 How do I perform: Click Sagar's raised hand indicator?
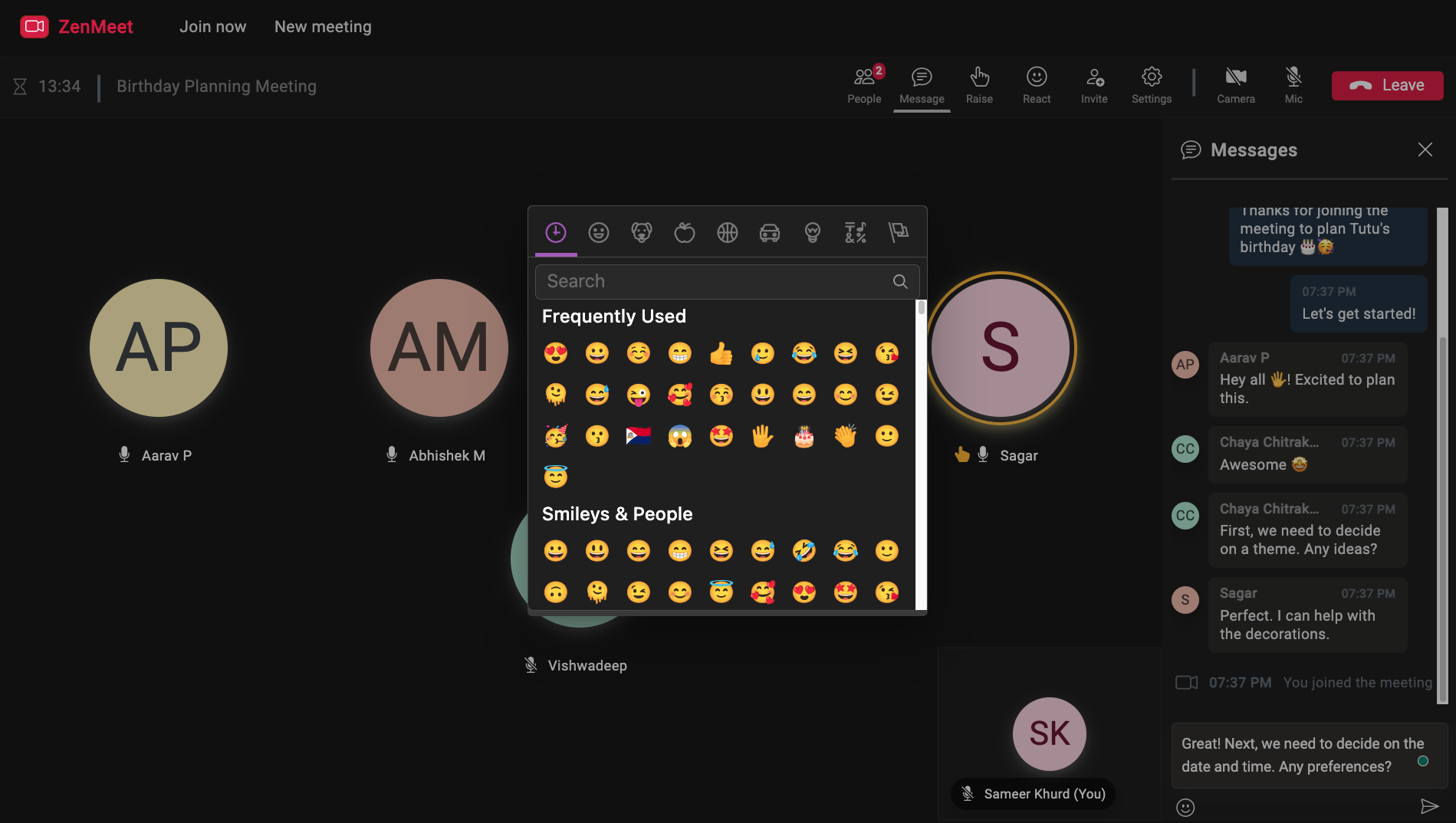pos(962,454)
